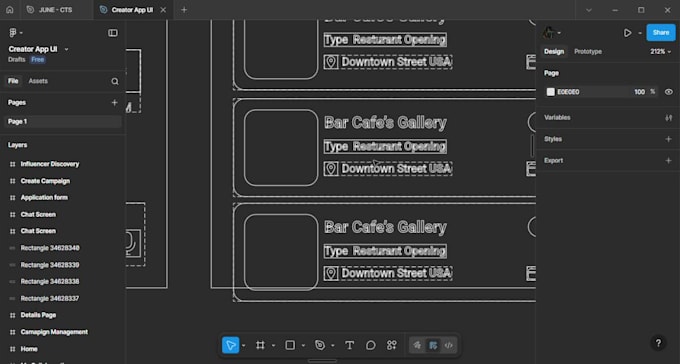Minimize the Figma window
This screenshot has height=364, width=680.
(x=615, y=10)
